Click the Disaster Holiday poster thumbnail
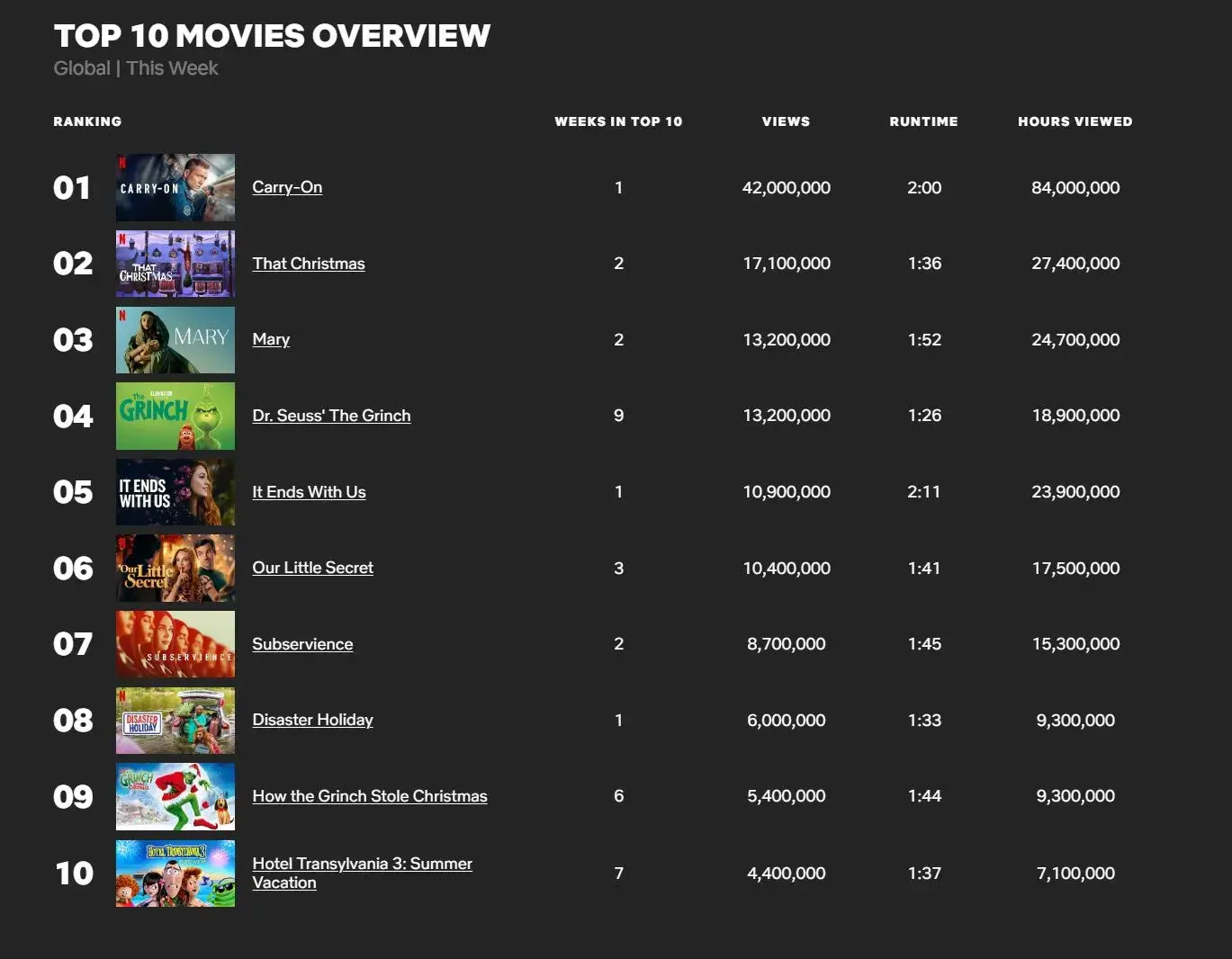 pos(175,721)
